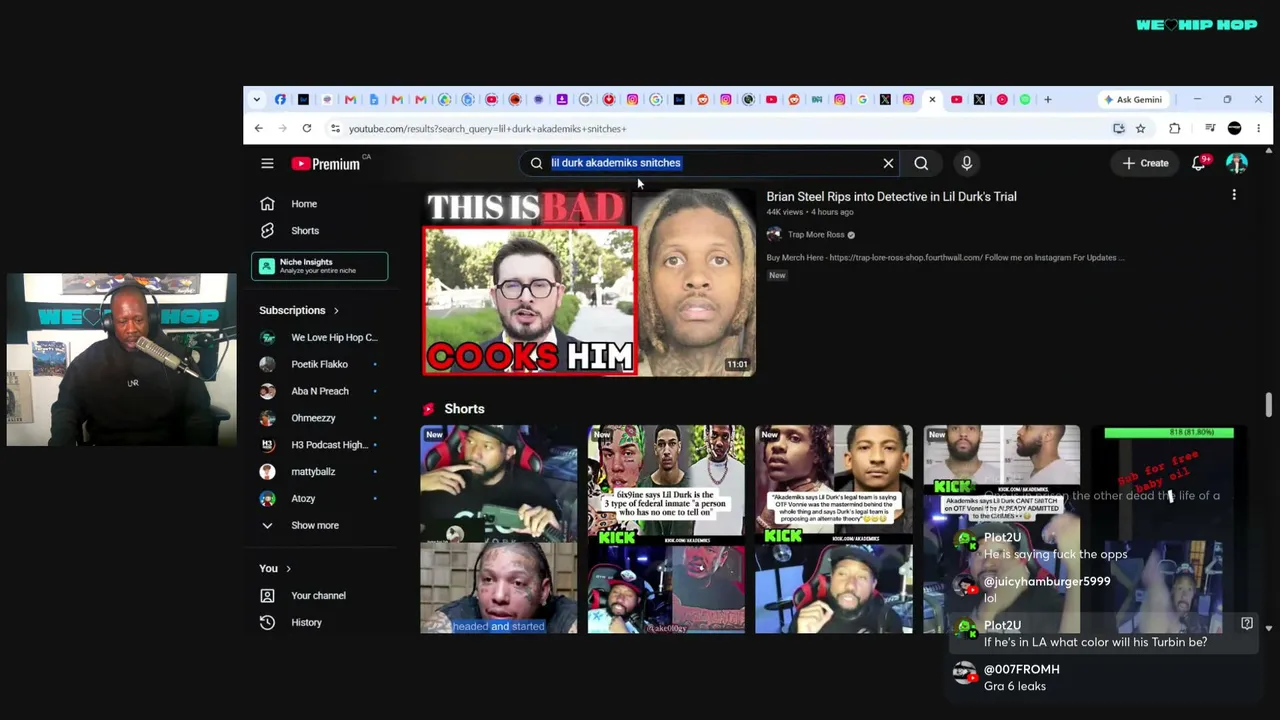Start voice search with microphone
The height and width of the screenshot is (720, 1280).
click(x=966, y=163)
